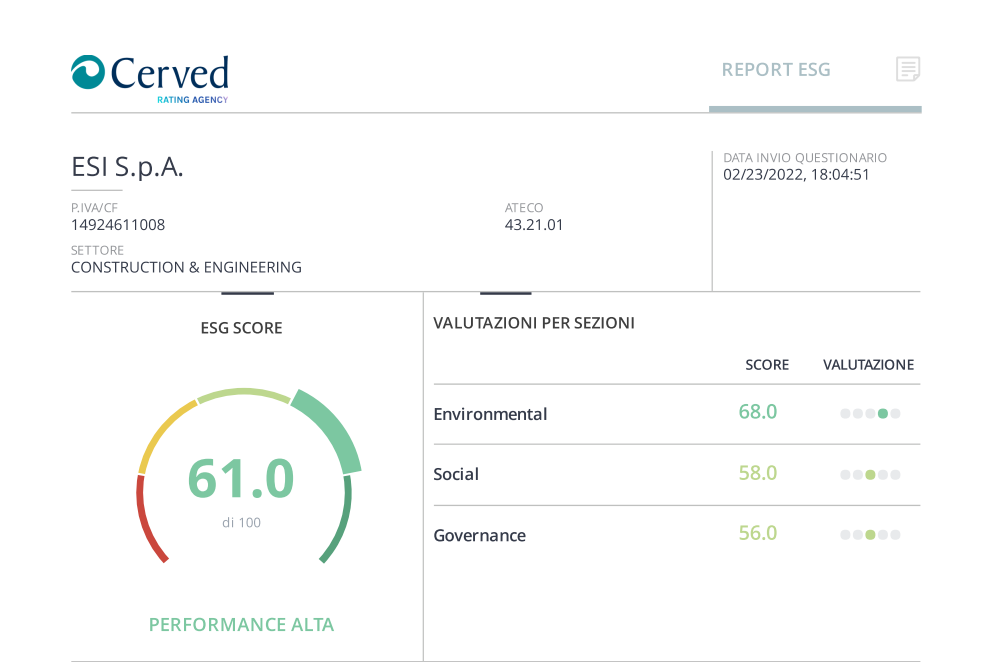992x662 pixels.
Task: Click the ESI S.p.A. company name
Action: click(127, 167)
